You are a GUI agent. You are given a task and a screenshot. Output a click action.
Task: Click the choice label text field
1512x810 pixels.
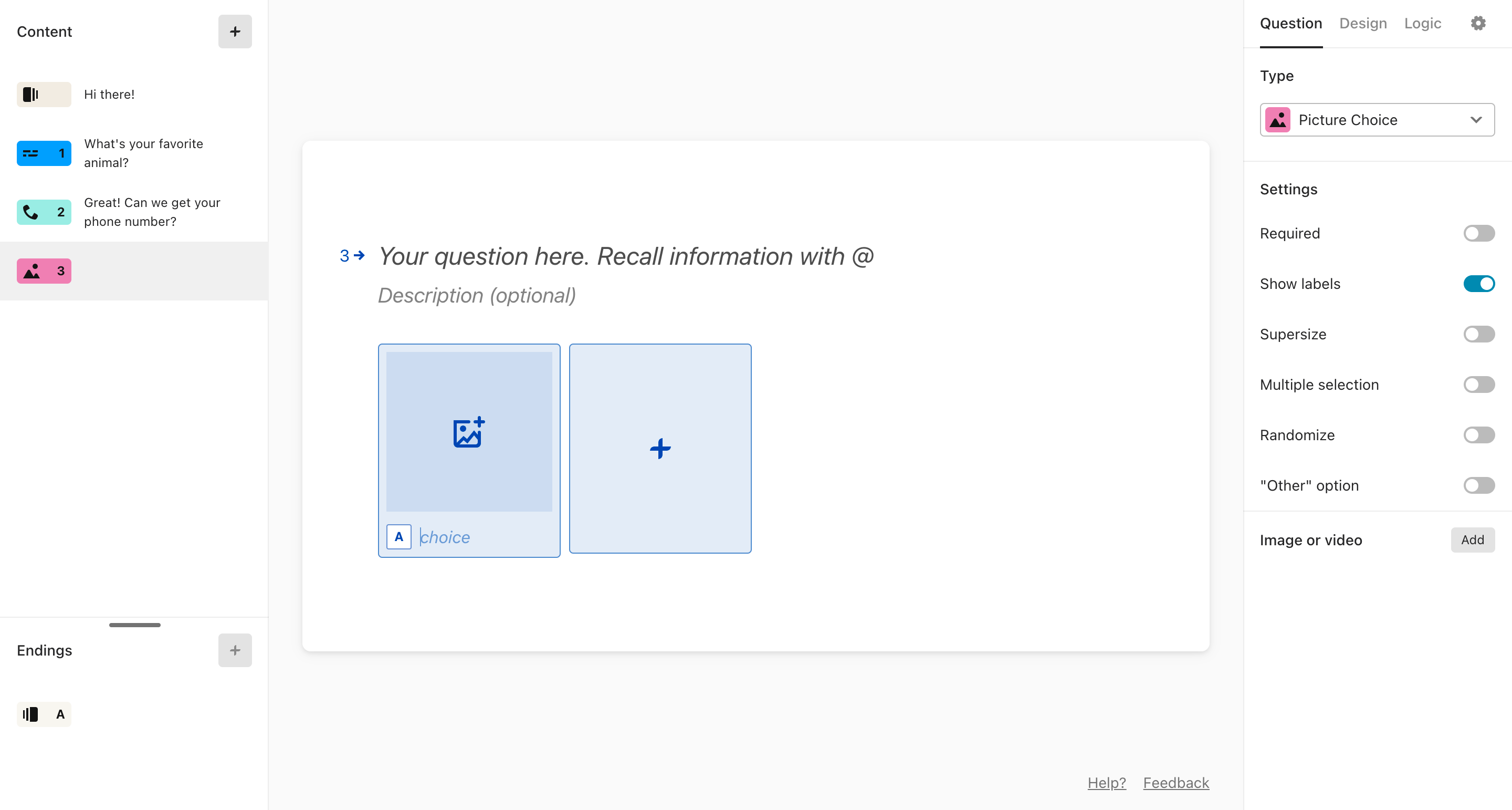point(446,537)
